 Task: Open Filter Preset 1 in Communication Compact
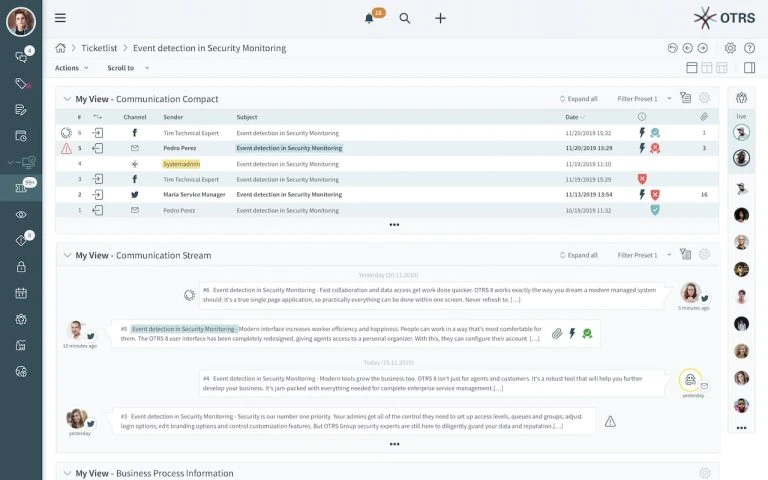click(644, 99)
